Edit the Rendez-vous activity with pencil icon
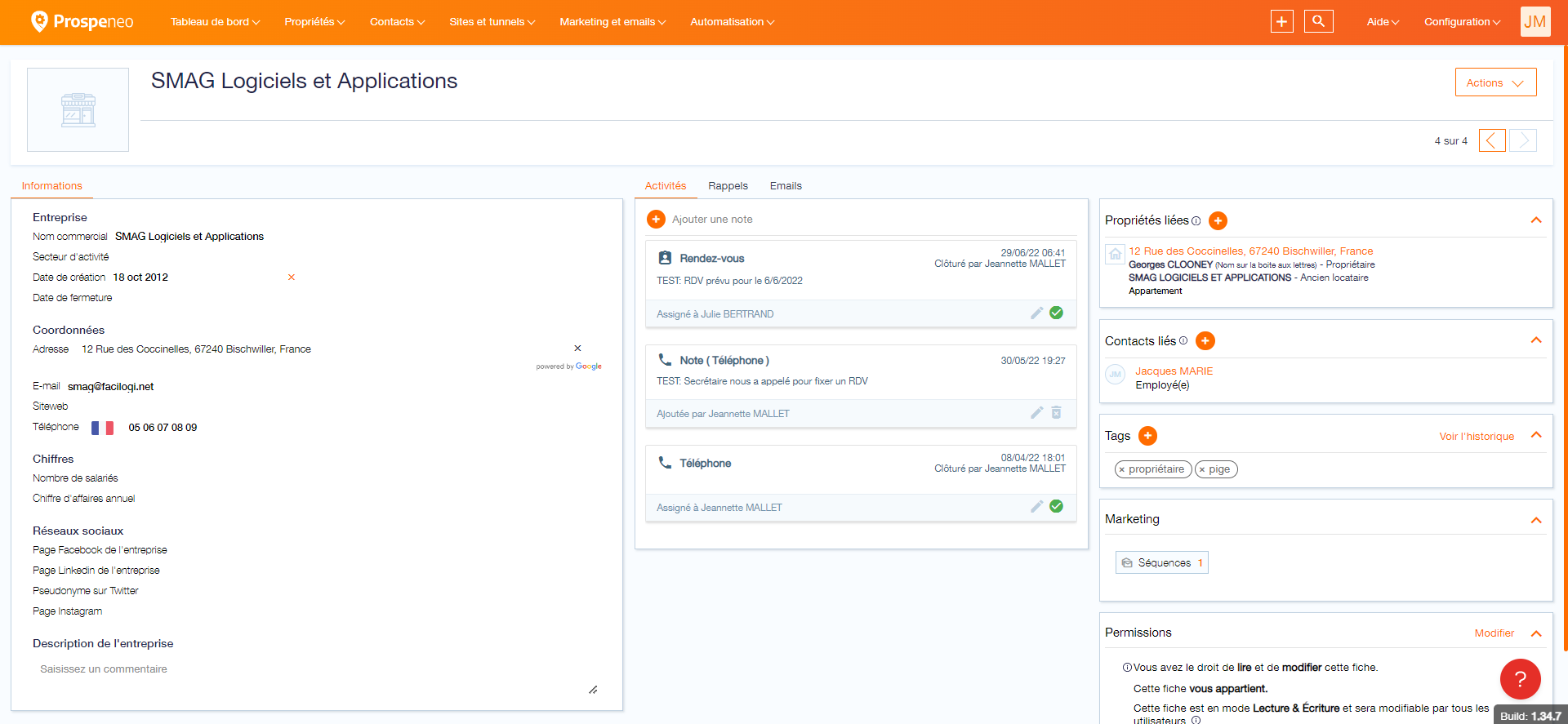This screenshot has height=724, width=1568. pos(1036,313)
